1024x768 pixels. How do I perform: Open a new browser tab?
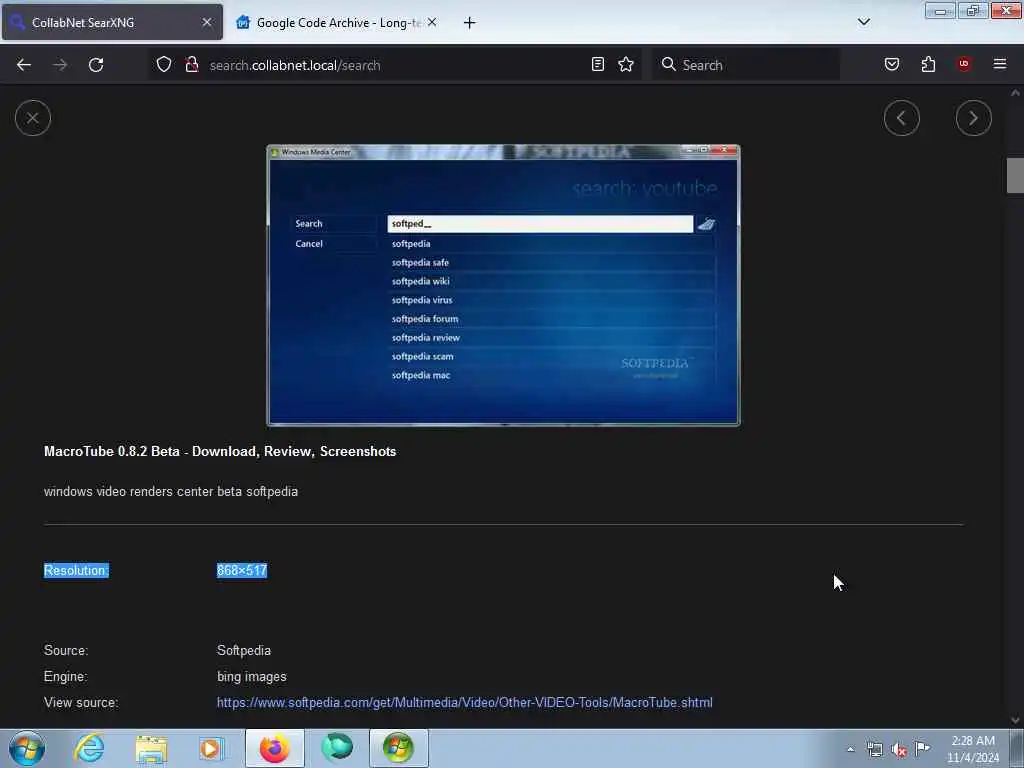470,23
